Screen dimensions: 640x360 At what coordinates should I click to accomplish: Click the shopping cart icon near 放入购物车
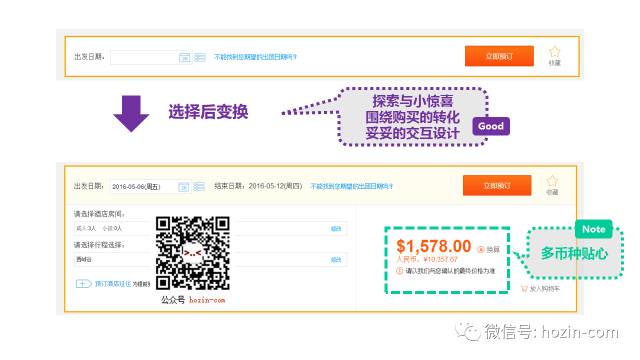coord(524,289)
